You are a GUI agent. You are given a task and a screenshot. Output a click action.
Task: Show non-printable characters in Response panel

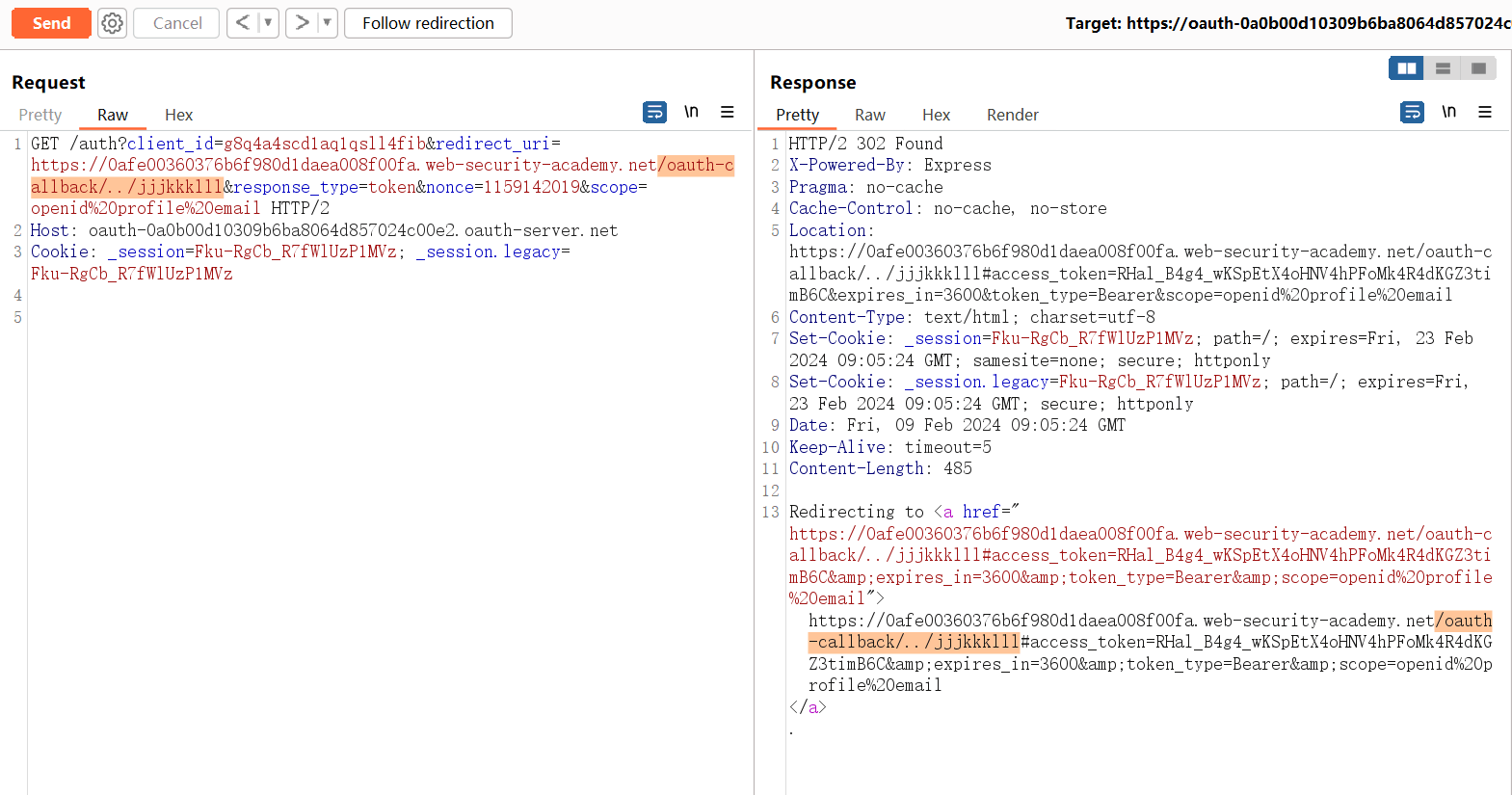1448,113
